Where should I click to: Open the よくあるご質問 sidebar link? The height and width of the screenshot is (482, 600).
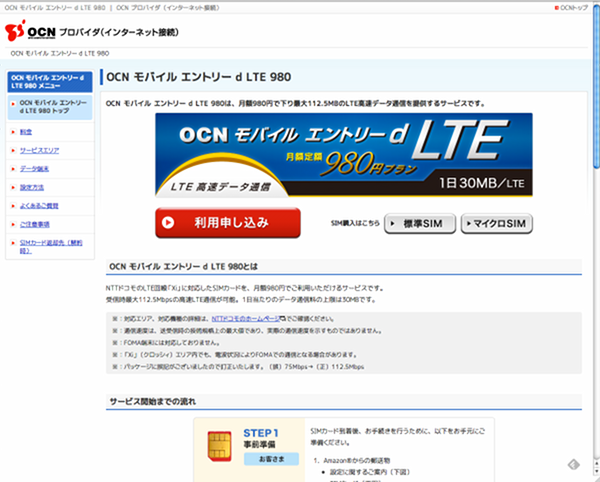click(x=39, y=206)
